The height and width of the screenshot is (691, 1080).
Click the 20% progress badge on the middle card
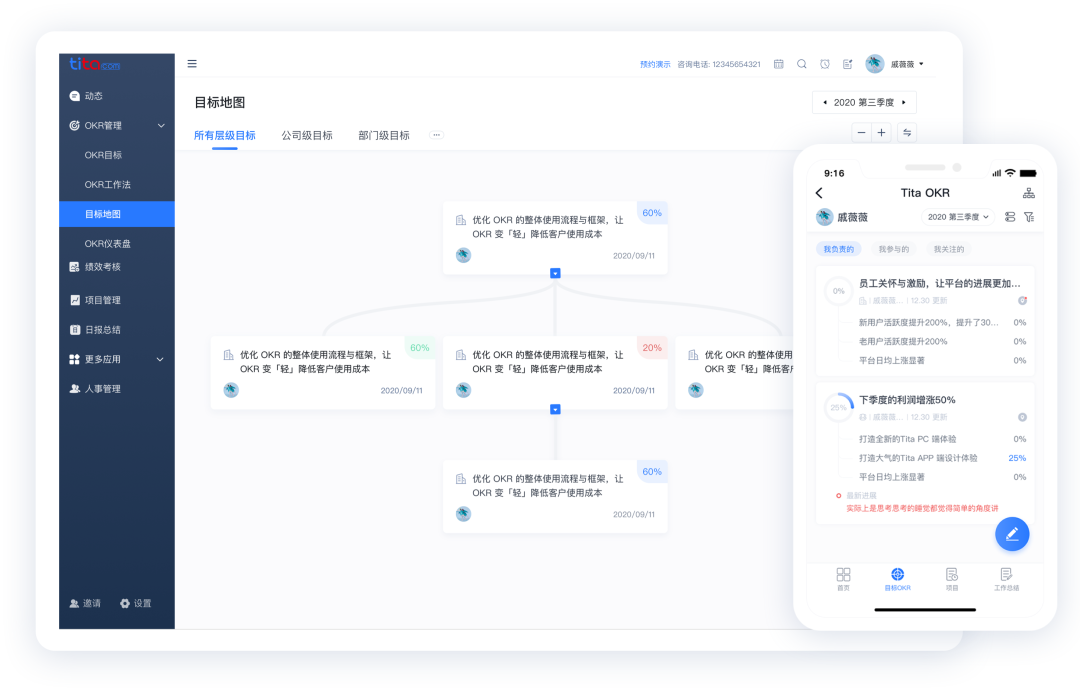pyautogui.click(x=652, y=348)
